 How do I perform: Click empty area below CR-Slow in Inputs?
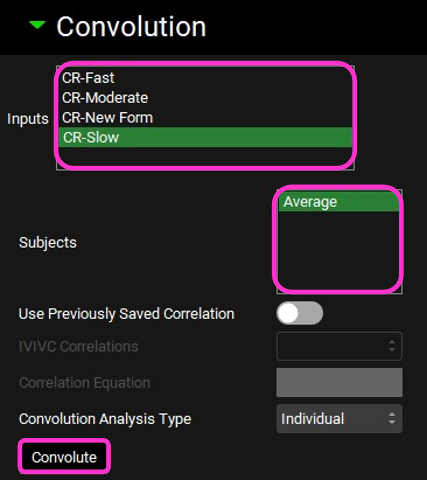tap(205, 157)
